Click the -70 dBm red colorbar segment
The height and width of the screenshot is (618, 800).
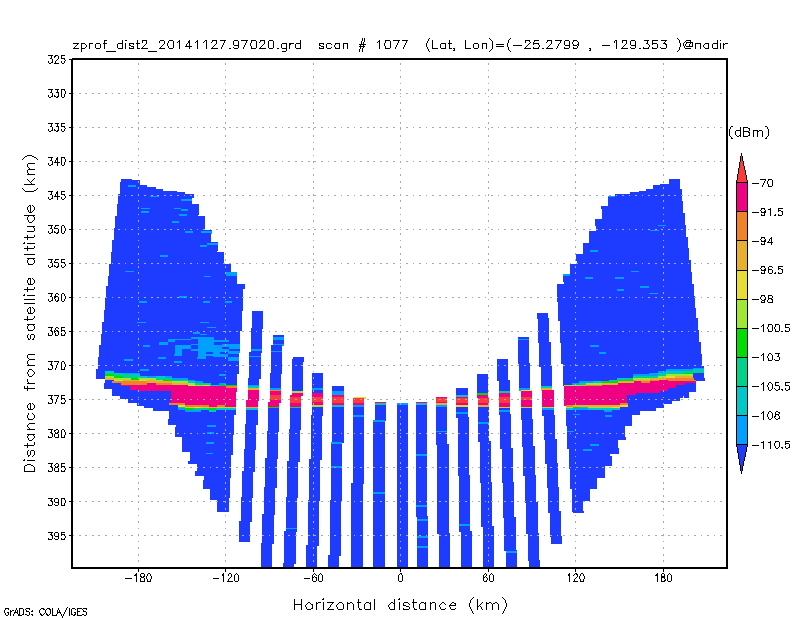coord(741,168)
